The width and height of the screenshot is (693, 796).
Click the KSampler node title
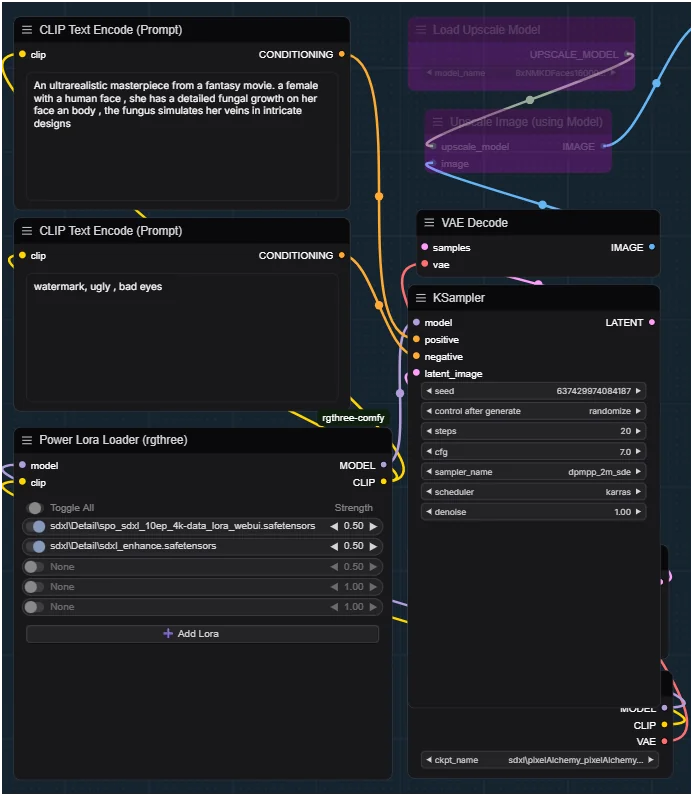(458, 298)
